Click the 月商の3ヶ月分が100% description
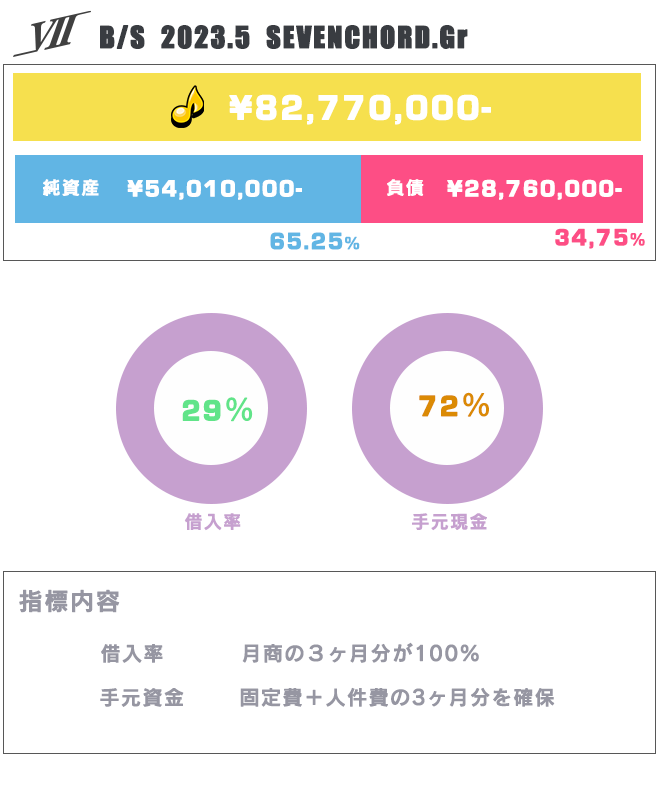 pos(361,654)
